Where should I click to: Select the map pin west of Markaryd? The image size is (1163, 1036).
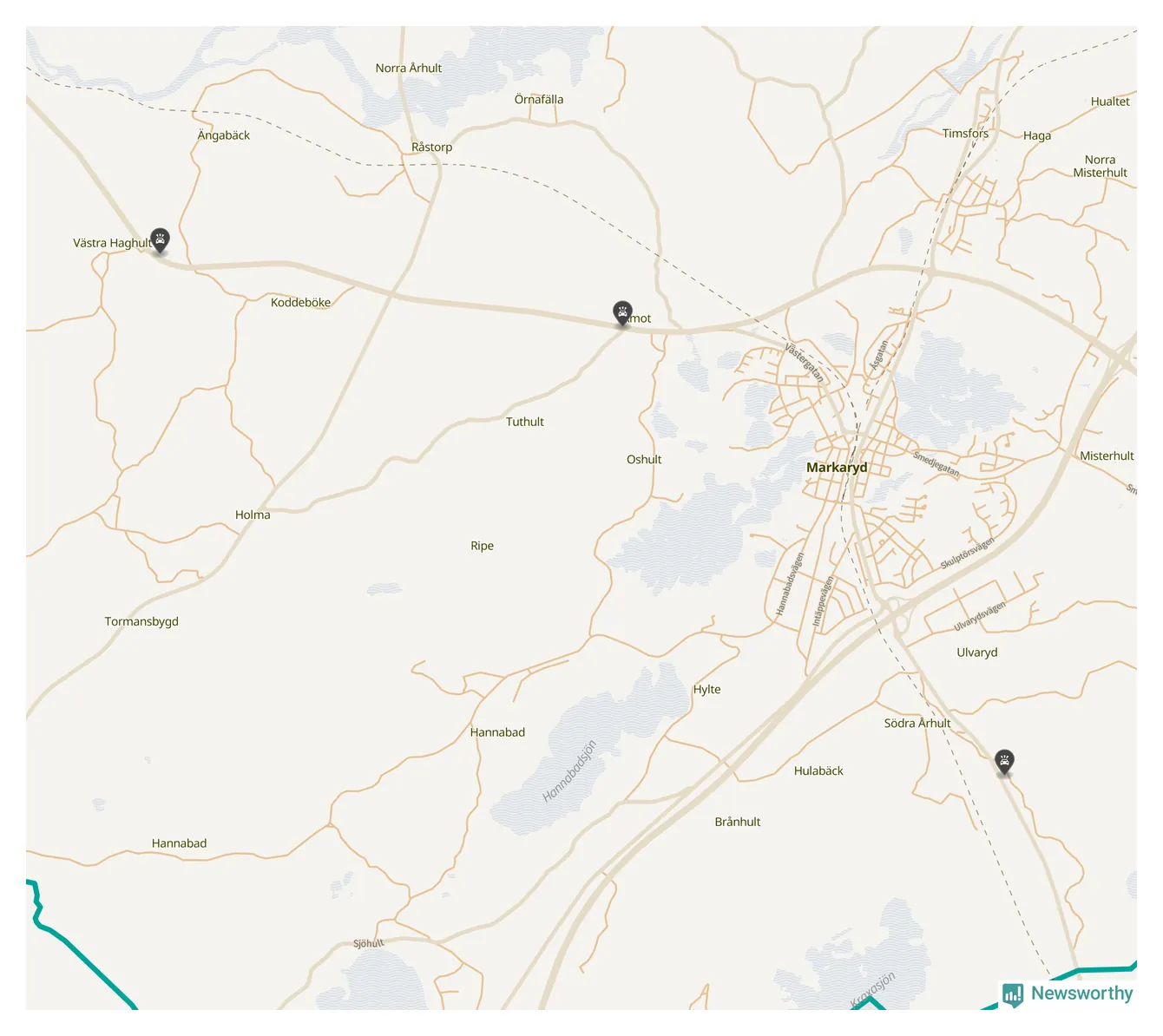click(622, 313)
